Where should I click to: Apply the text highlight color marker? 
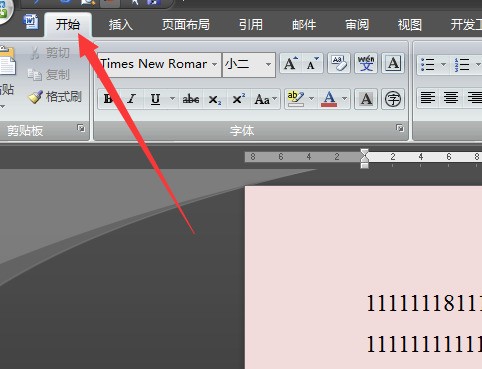(295, 99)
